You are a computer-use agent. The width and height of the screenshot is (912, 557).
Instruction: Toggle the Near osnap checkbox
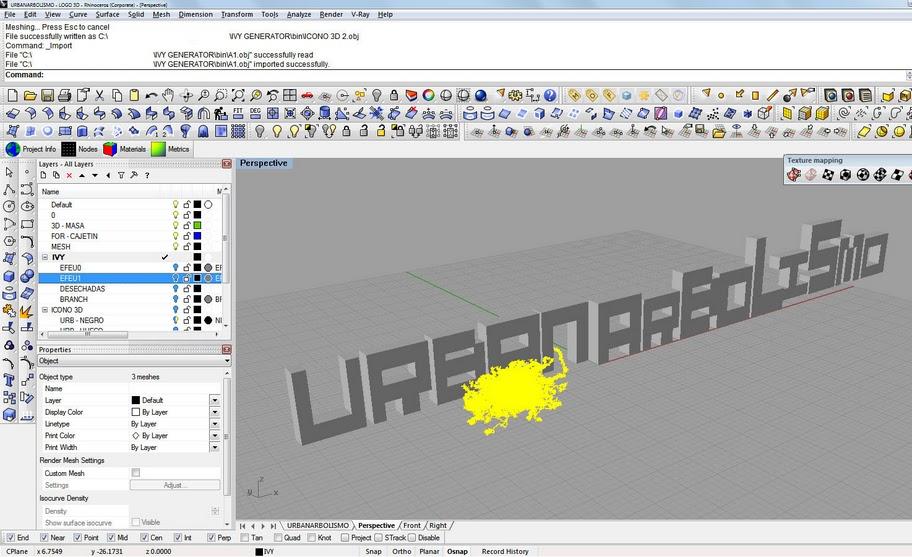click(x=43, y=538)
